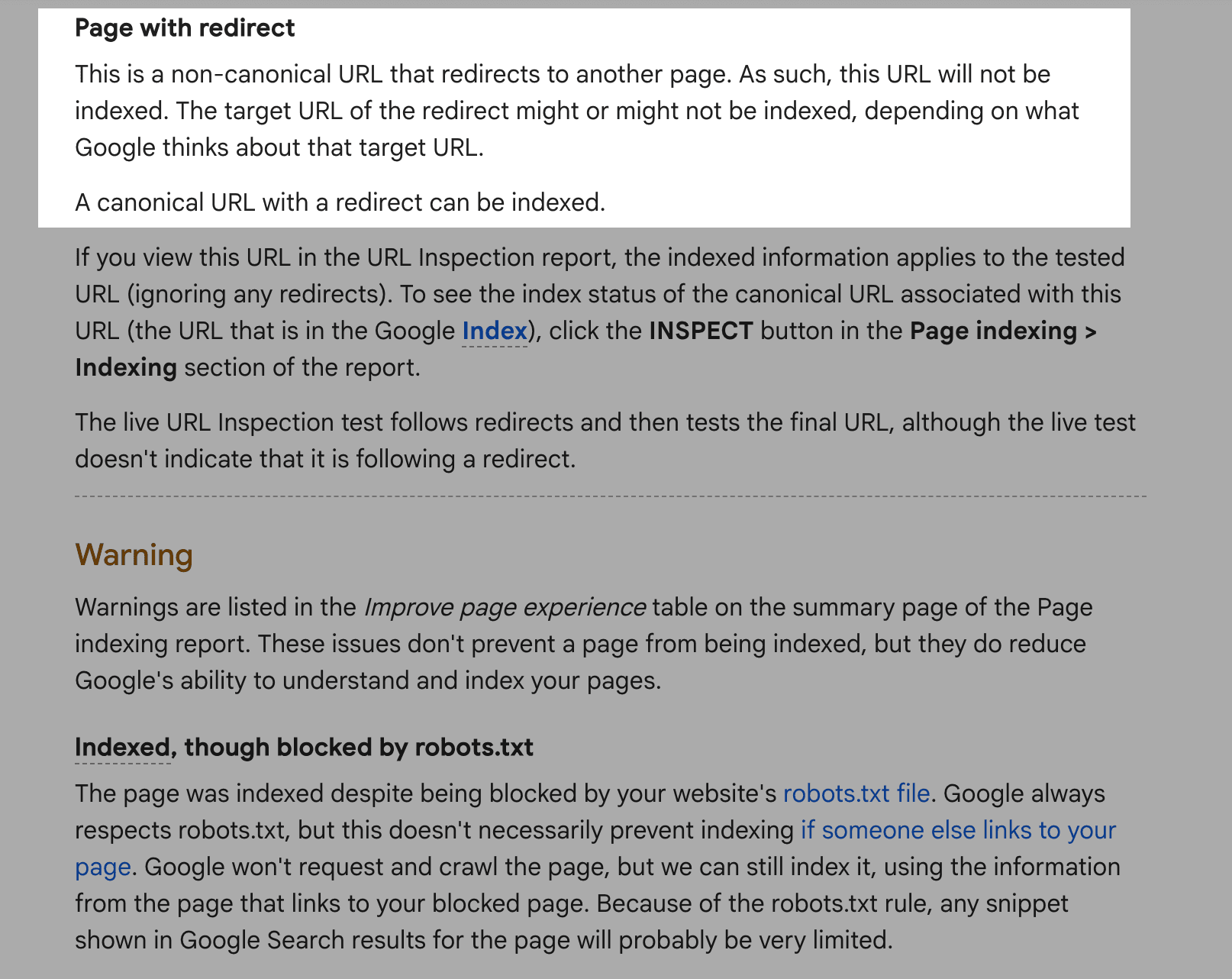Click "shown in Google Search results" line
The height and width of the screenshot is (979, 1232).
tap(484, 940)
